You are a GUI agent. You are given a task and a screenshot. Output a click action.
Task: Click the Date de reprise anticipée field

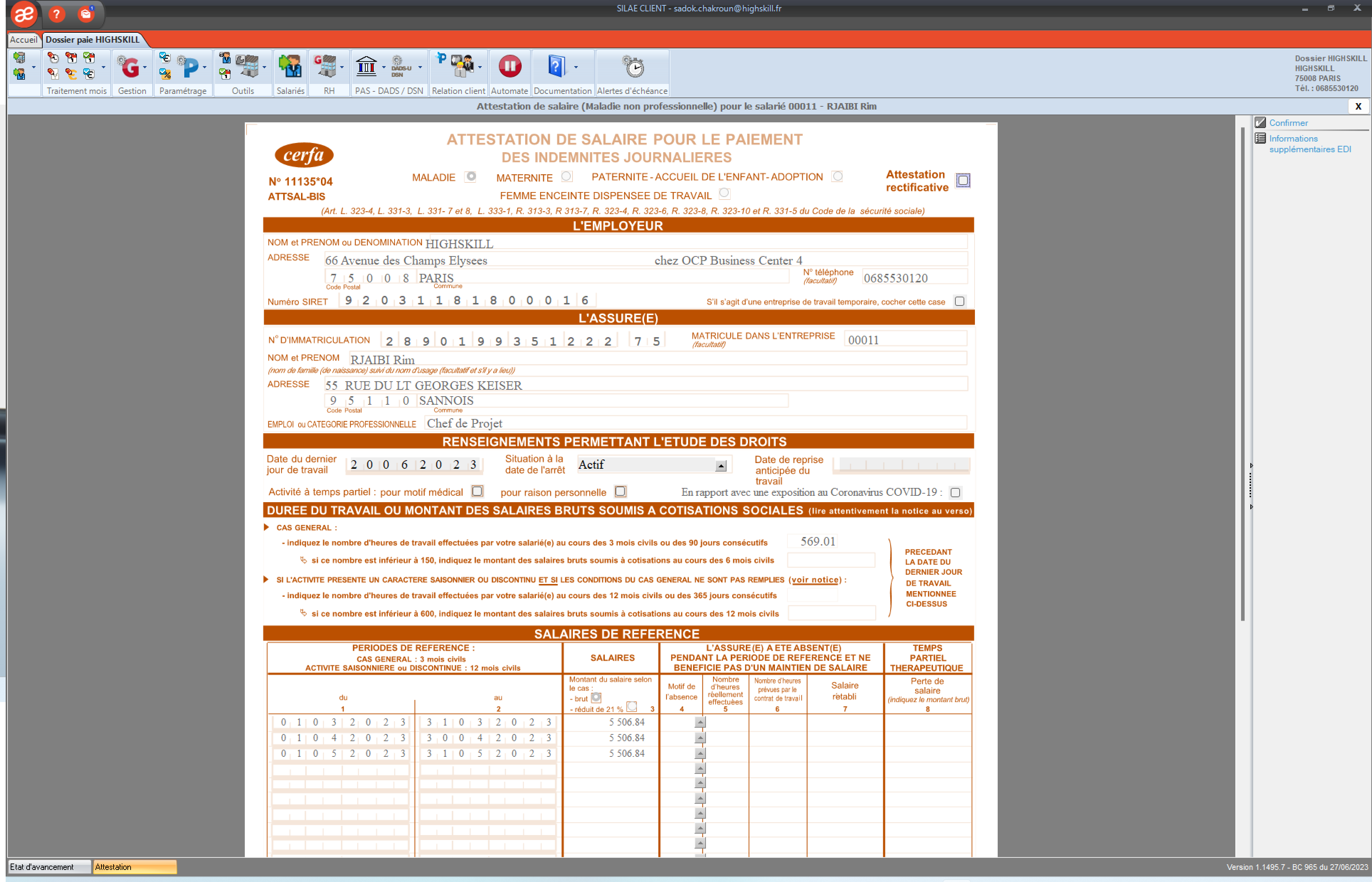coord(901,465)
